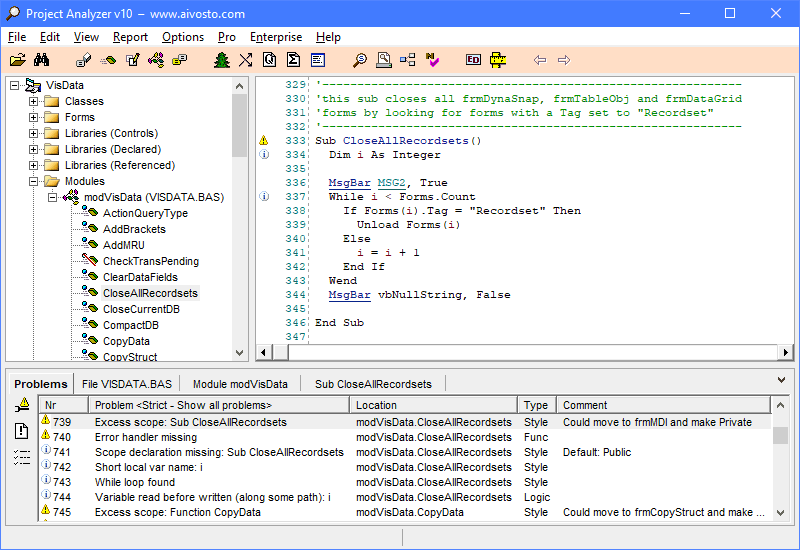The height and width of the screenshot is (550, 800).
Task: Click the binoculars find icon
Action: coord(42,60)
